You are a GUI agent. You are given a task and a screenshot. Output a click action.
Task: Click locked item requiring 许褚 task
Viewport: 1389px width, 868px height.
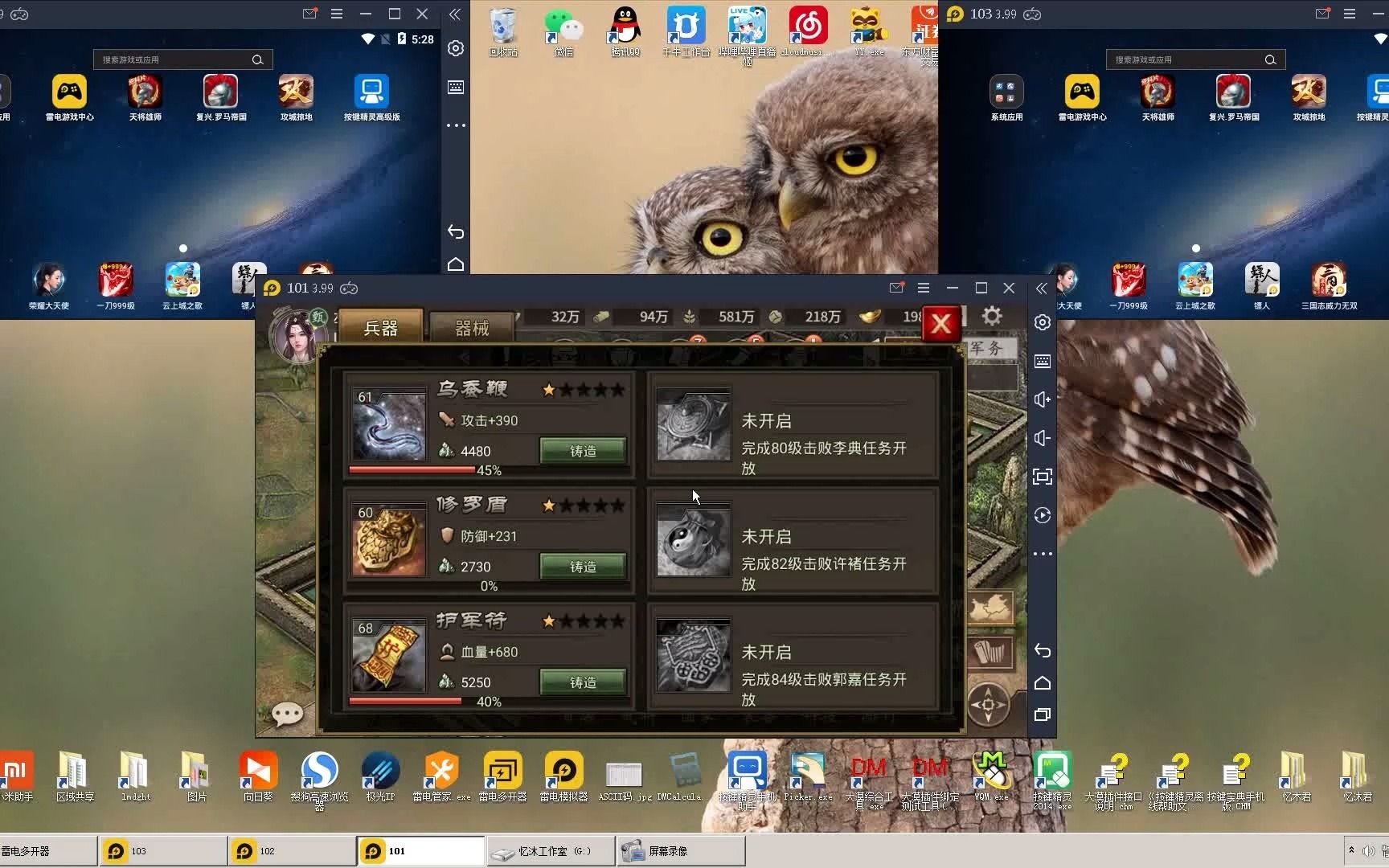[x=793, y=540]
